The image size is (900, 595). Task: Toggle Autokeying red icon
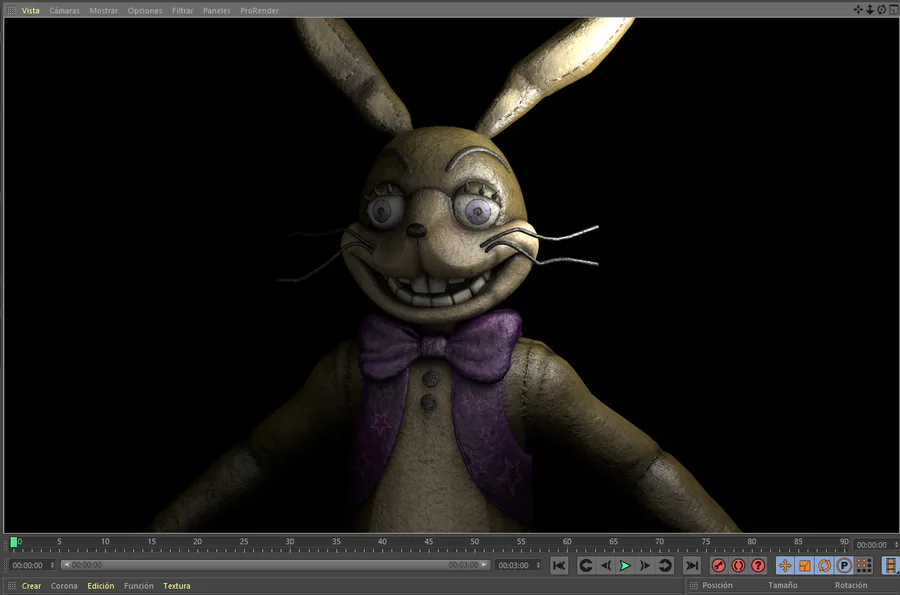pyautogui.click(x=738, y=566)
